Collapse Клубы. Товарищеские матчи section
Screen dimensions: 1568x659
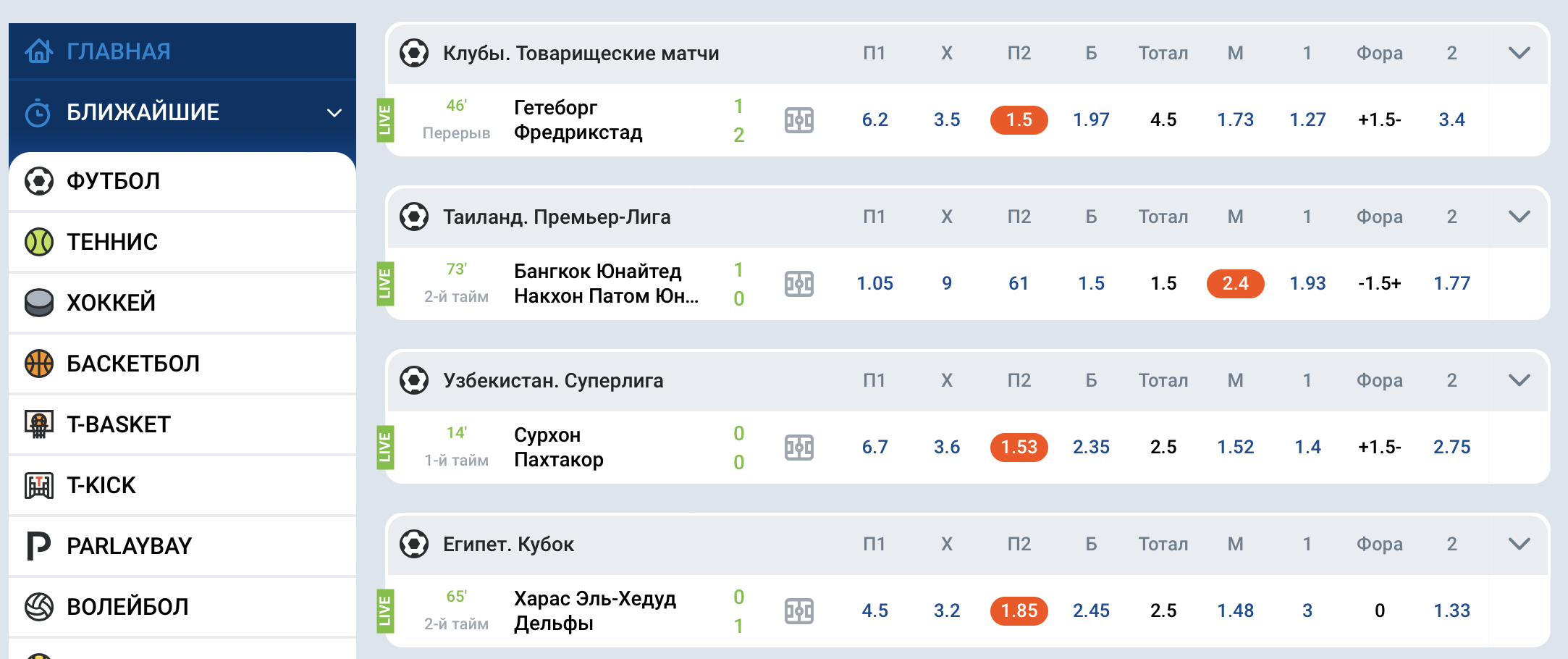coord(1519,53)
